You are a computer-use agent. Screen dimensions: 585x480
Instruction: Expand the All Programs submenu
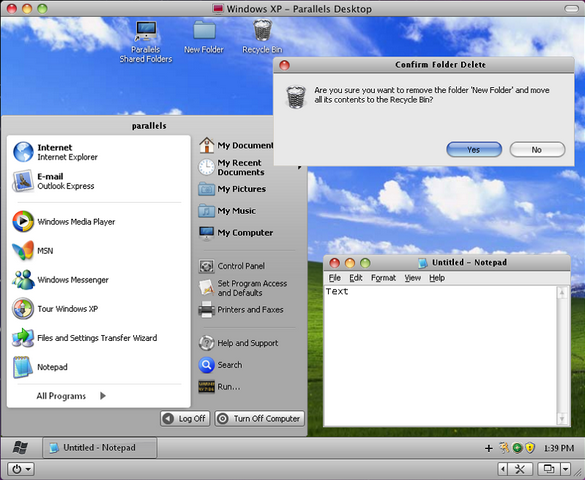click(71, 396)
